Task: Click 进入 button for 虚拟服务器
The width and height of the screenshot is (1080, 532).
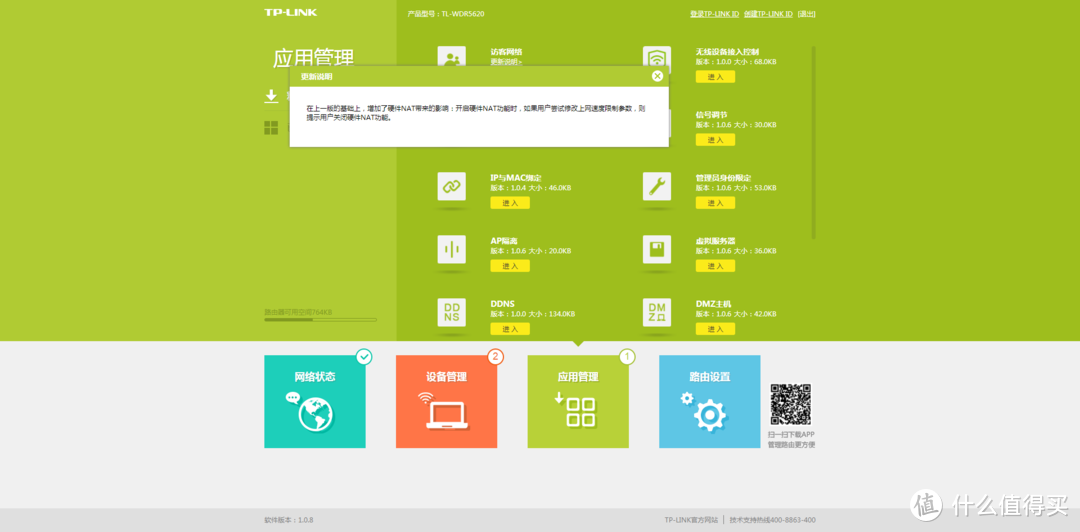Action: coord(715,266)
